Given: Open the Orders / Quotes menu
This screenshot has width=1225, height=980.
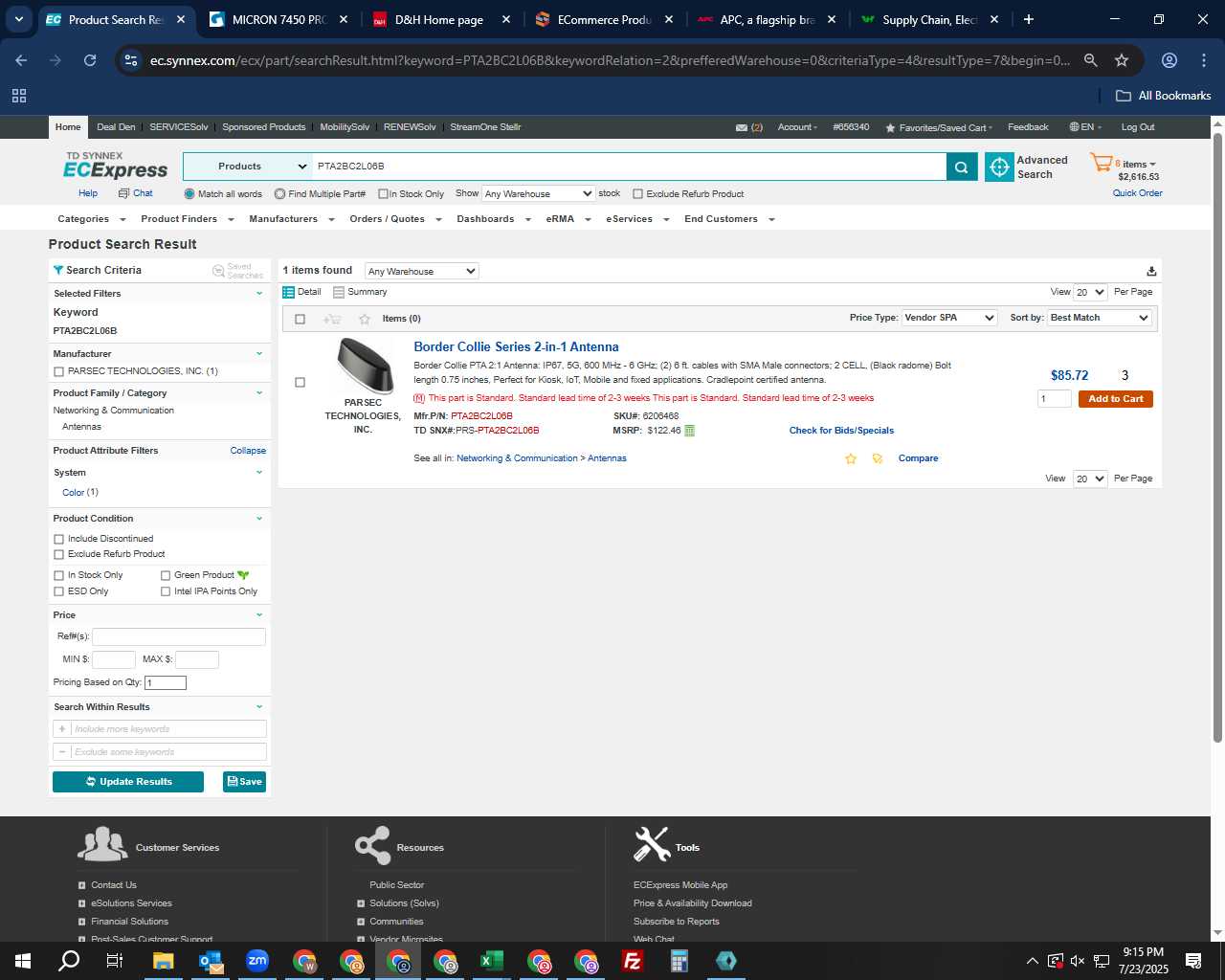Looking at the screenshot, I should tap(395, 219).
